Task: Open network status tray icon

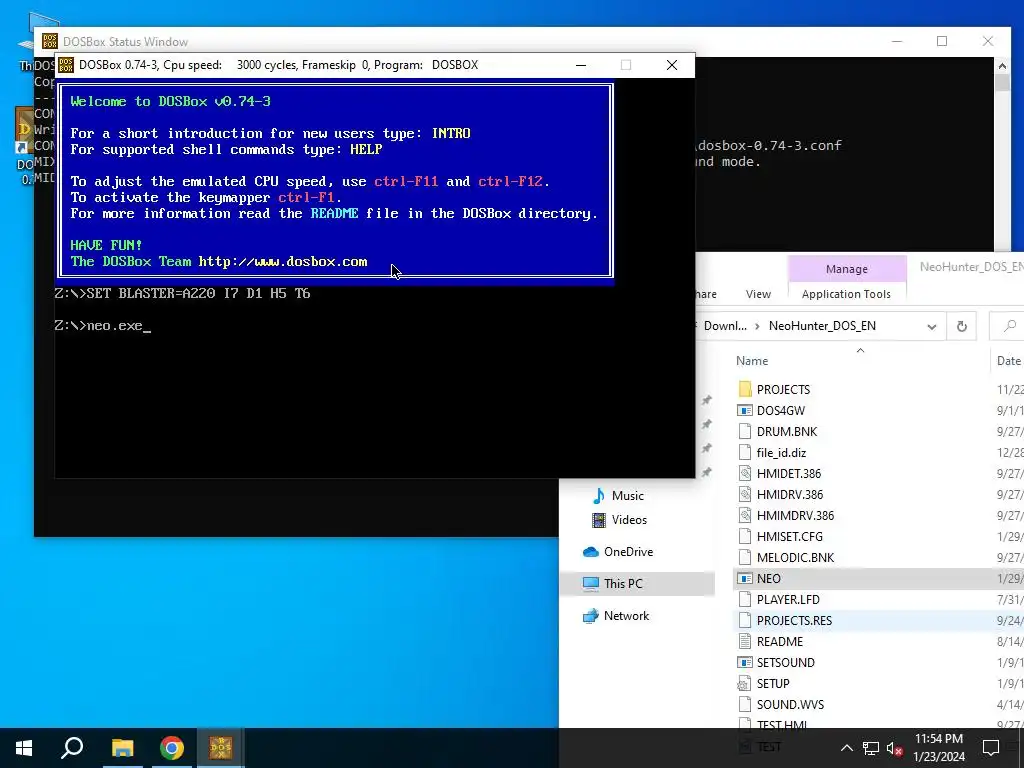Action: click(x=871, y=748)
